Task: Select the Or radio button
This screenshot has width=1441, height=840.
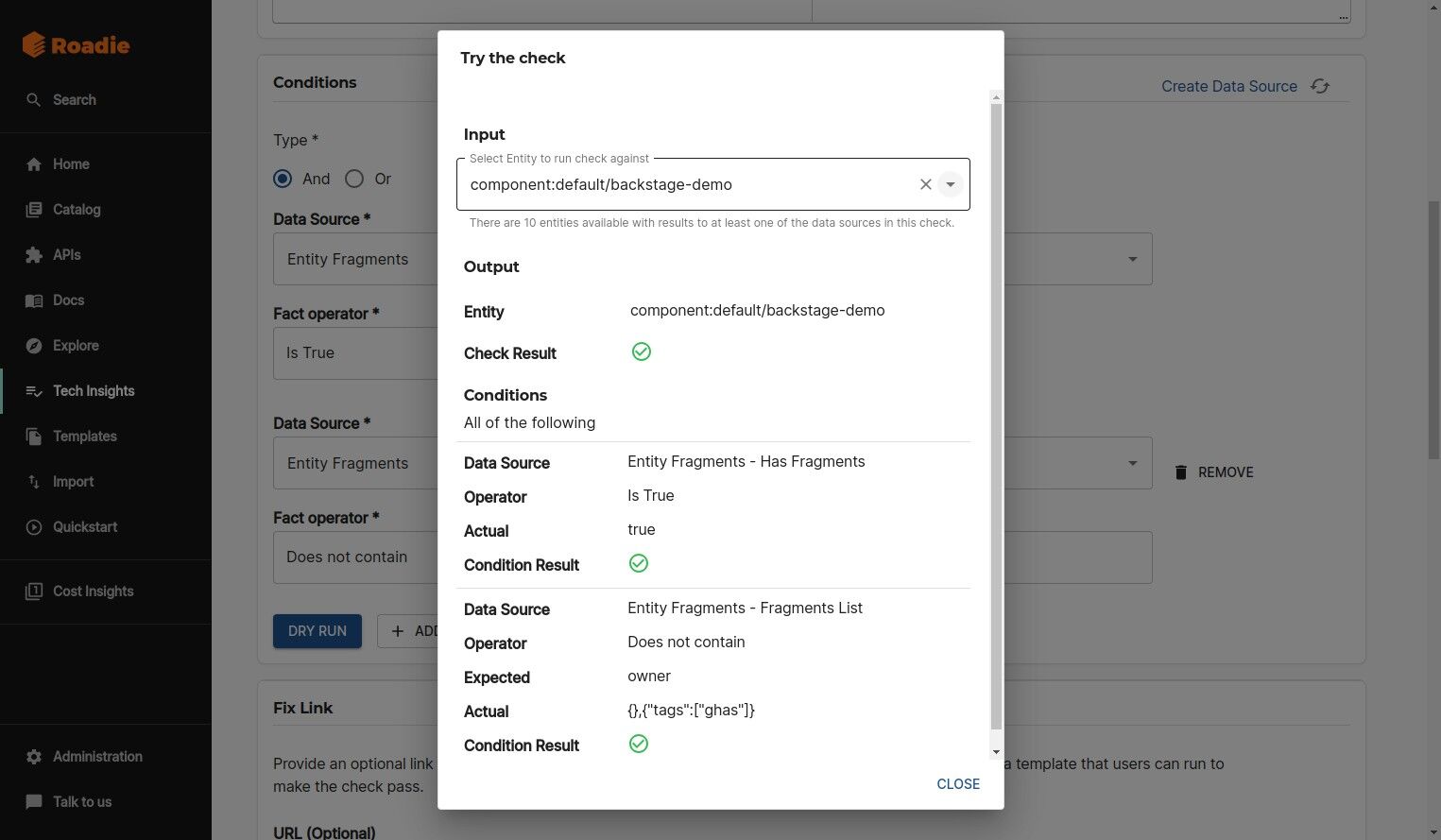Action: click(354, 179)
